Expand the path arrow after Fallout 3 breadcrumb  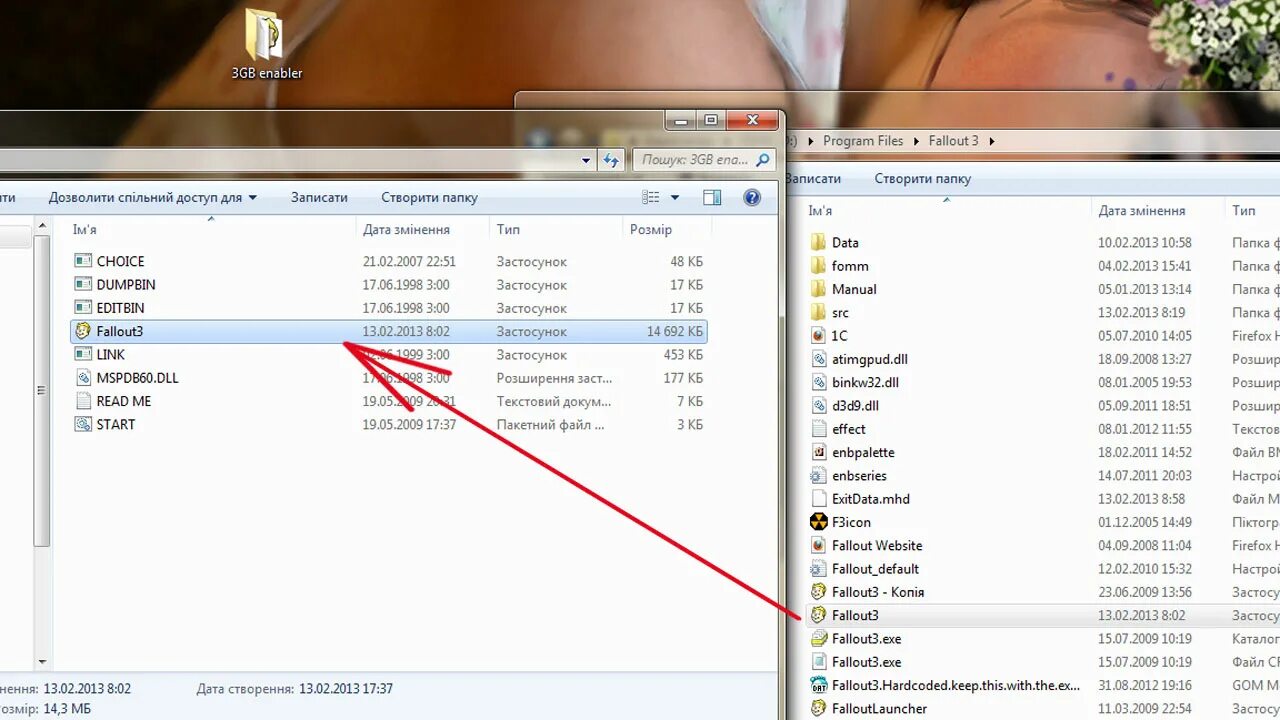pyautogui.click(x=992, y=141)
